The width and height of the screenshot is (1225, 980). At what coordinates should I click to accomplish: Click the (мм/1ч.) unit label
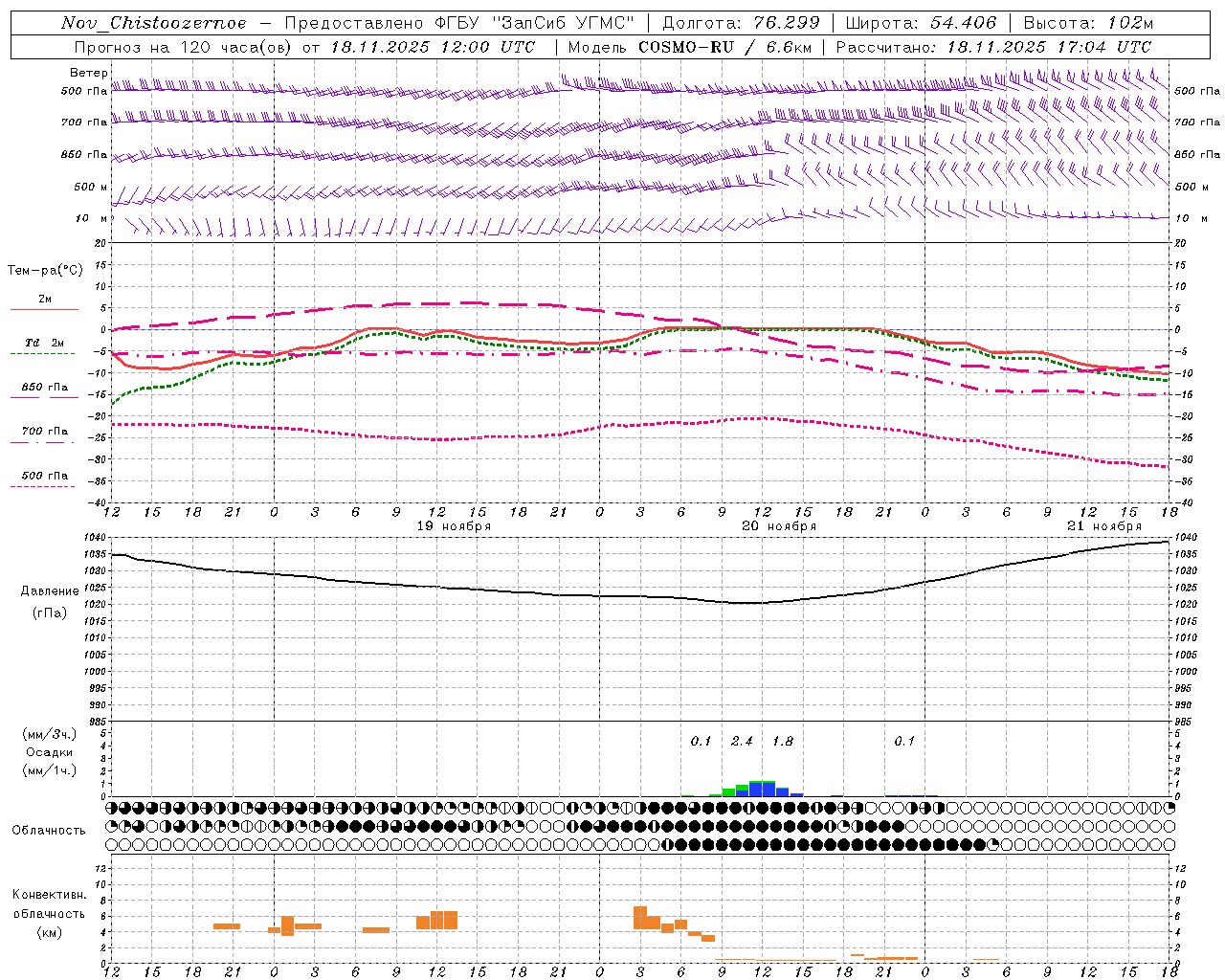coord(50,770)
